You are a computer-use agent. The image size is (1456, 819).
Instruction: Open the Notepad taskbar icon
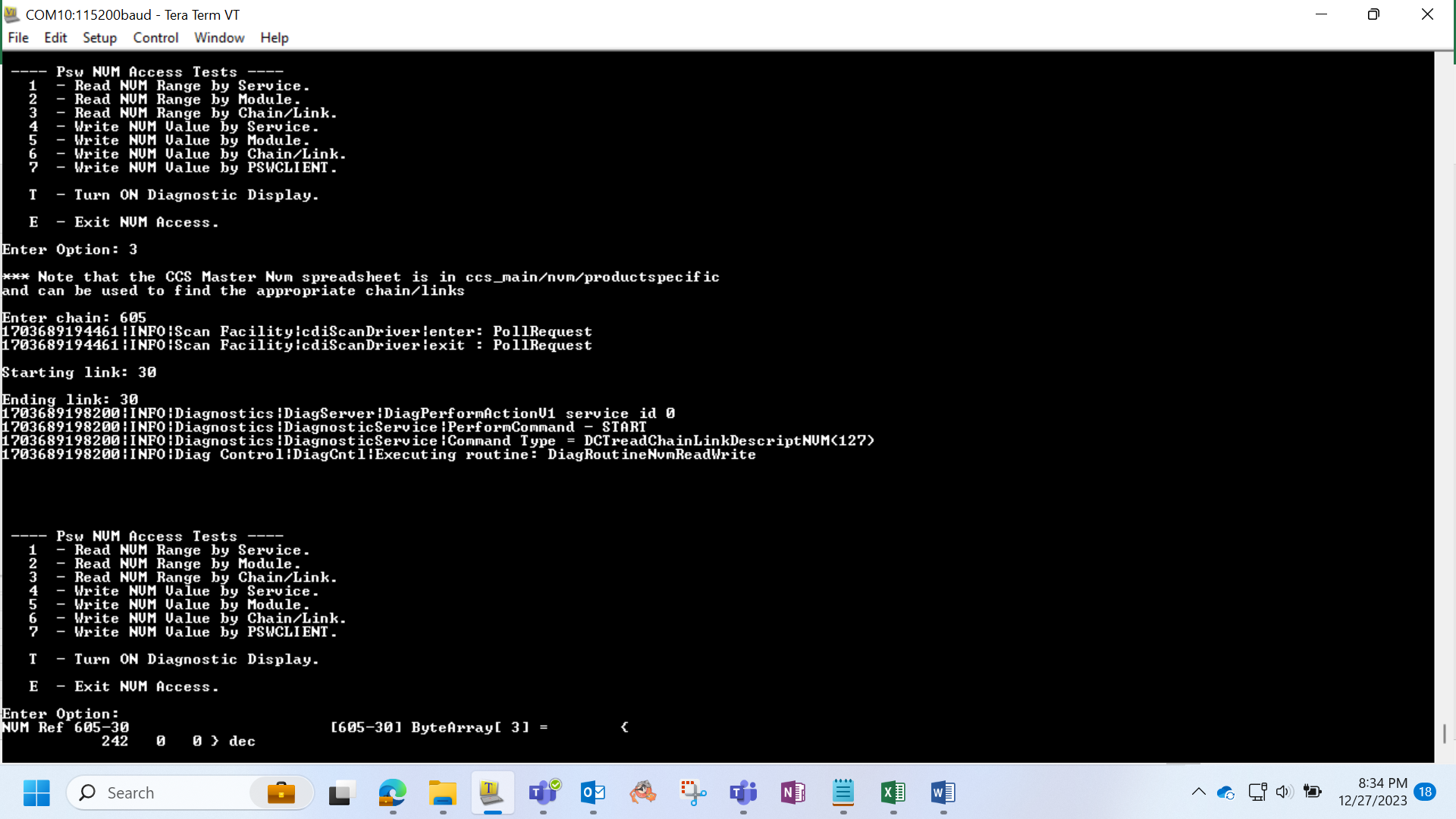point(843,792)
